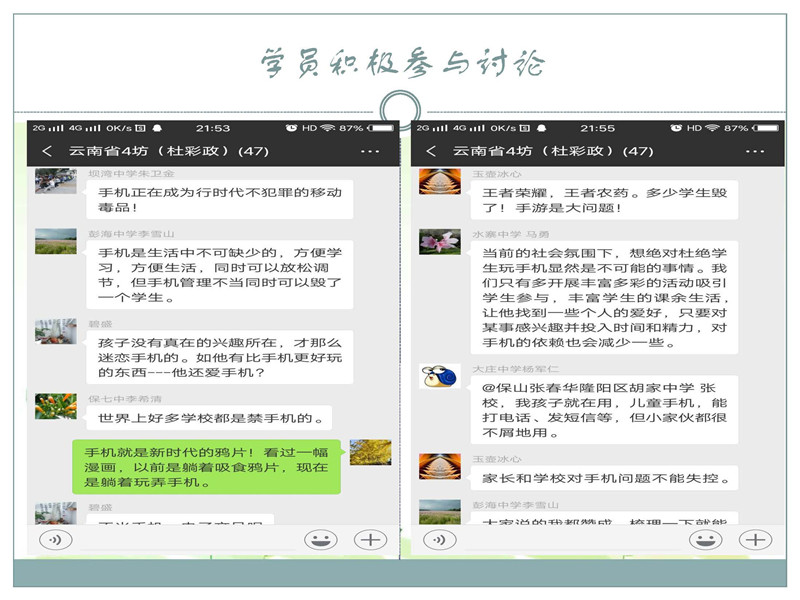
Task: Open the emoji picker in left chat
Action: pyautogui.click(x=320, y=540)
